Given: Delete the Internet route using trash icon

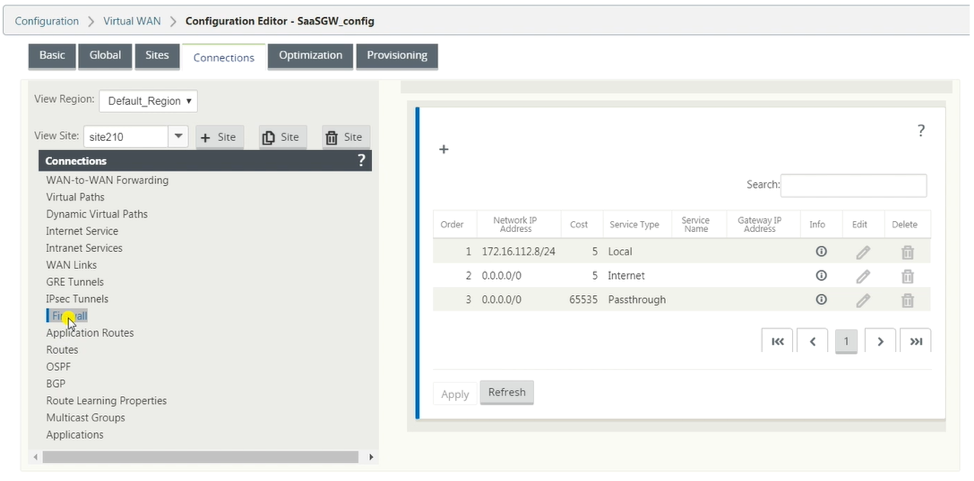Looking at the screenshot, I should point(908,276).
